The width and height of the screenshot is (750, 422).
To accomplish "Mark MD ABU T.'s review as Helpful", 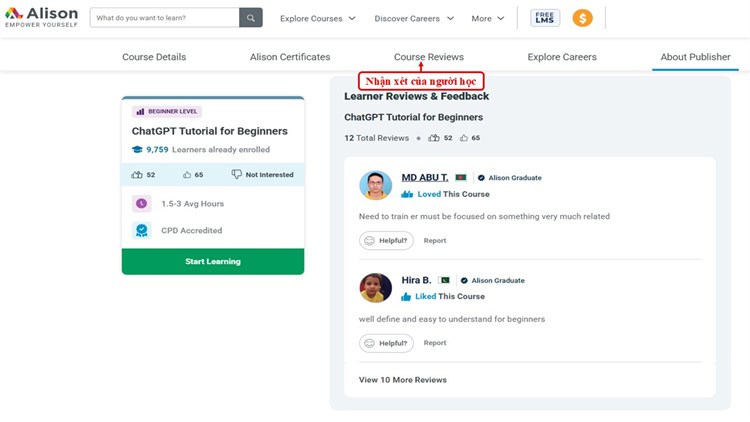I will point(386,240).
